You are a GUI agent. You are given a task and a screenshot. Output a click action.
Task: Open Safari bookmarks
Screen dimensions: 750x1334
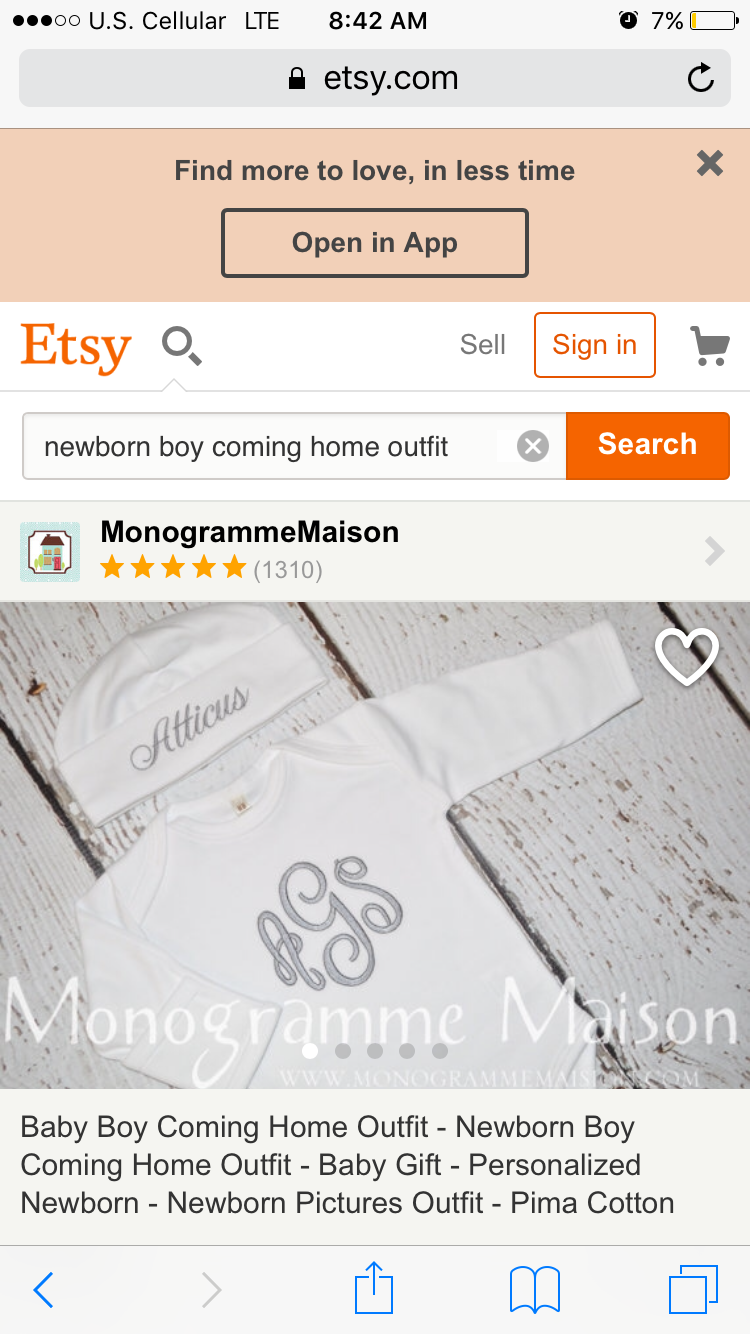point(535,1290)
